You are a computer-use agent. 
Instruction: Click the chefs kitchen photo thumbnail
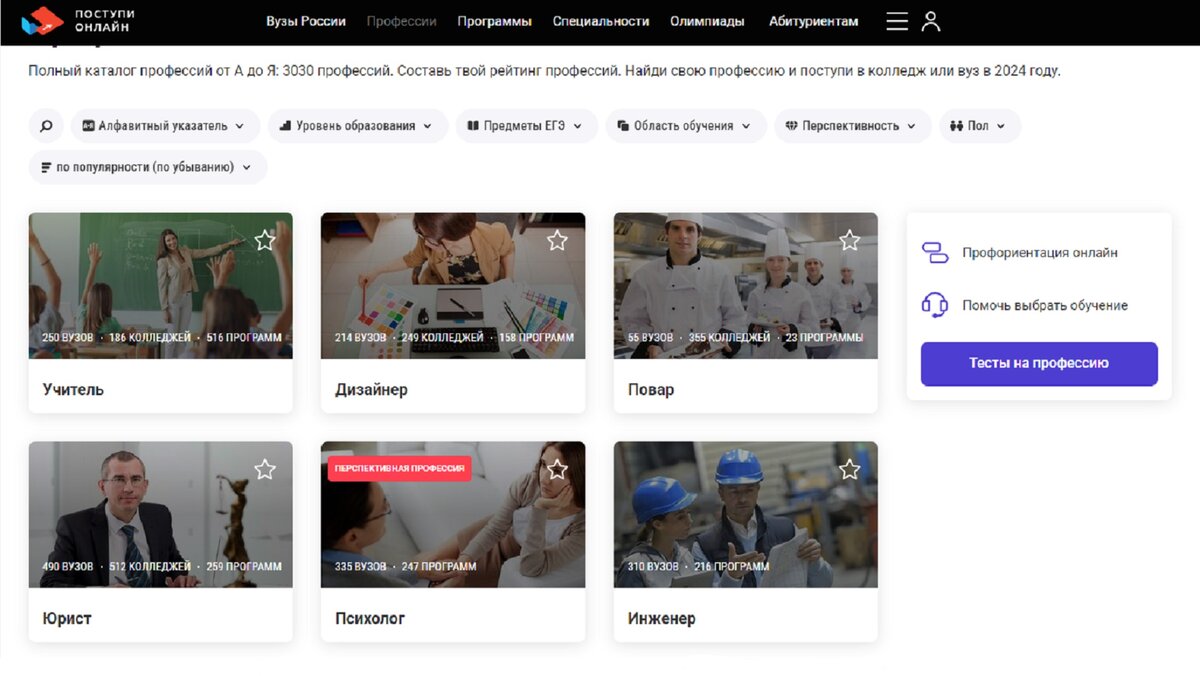pyautogui.click(x=746, y=285)
